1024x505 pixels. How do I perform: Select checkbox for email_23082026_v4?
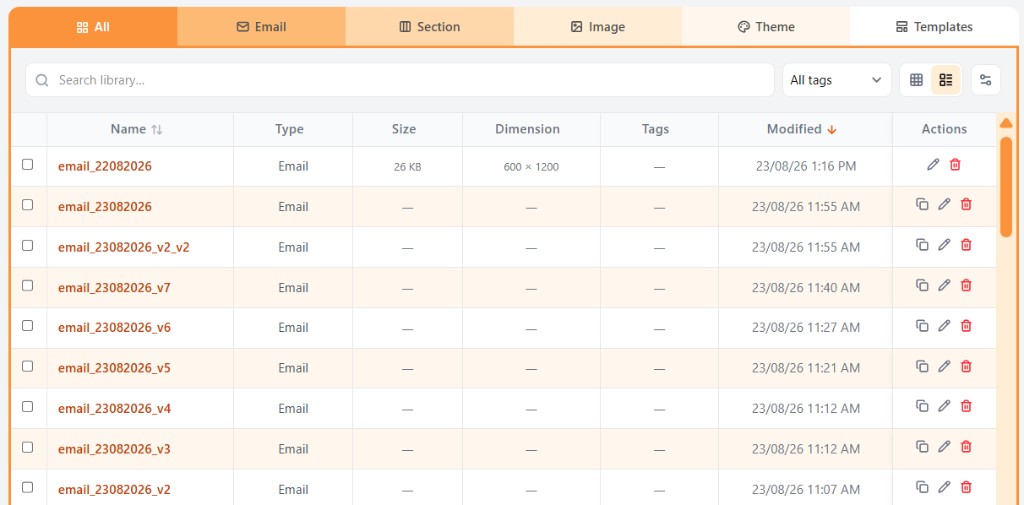click(27, 407)
